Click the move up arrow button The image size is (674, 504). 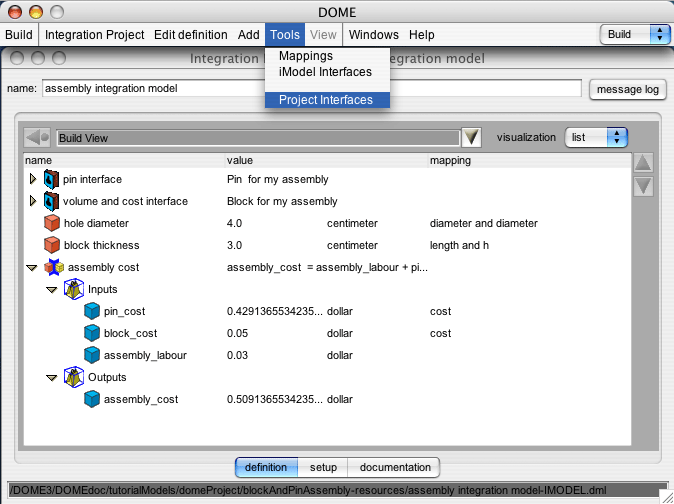click(x=643, y=163)
